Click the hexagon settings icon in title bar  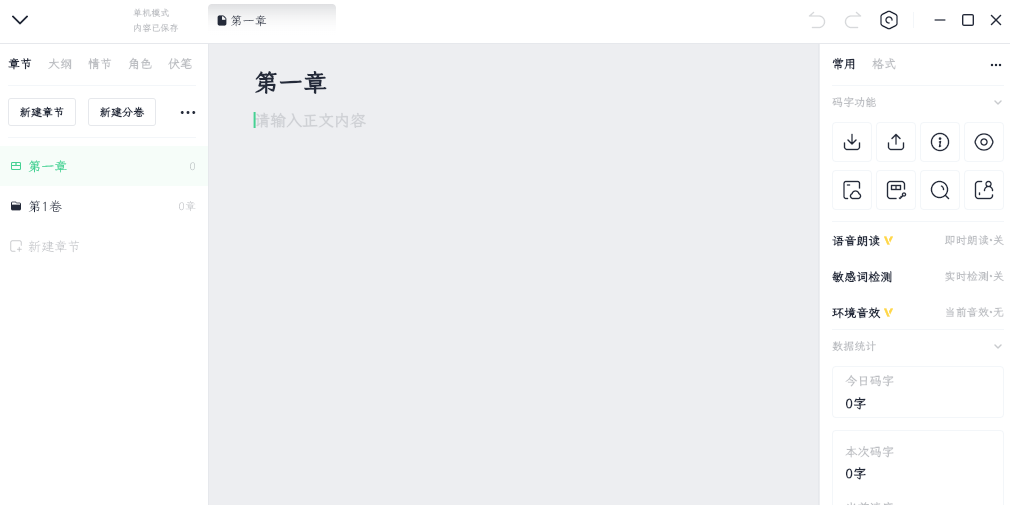[889, 20]
